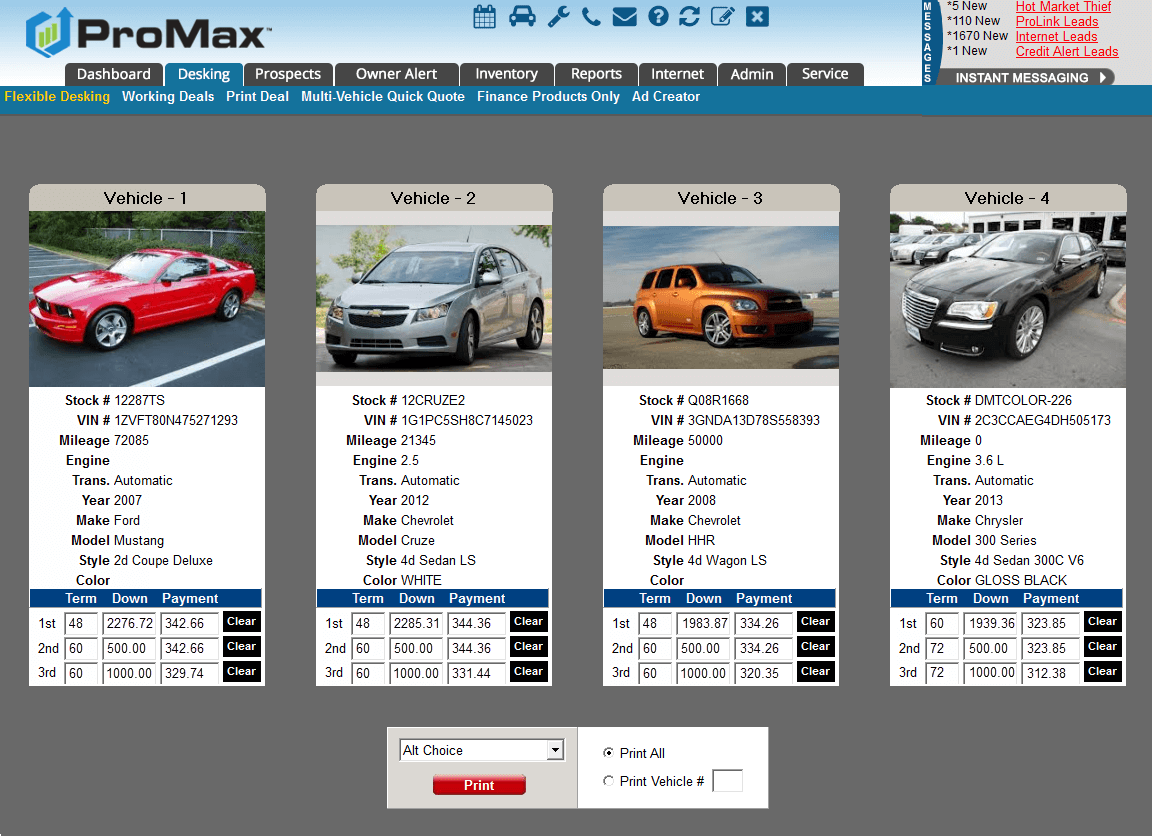Click the silver Cruze photo

click(433, 298)
